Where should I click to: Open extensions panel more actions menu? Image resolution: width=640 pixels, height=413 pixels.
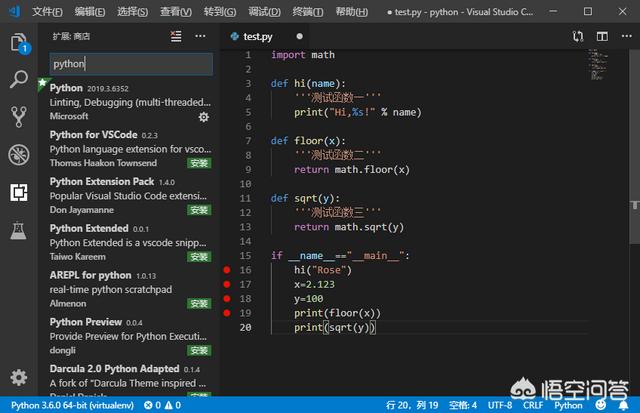point(200,36)
